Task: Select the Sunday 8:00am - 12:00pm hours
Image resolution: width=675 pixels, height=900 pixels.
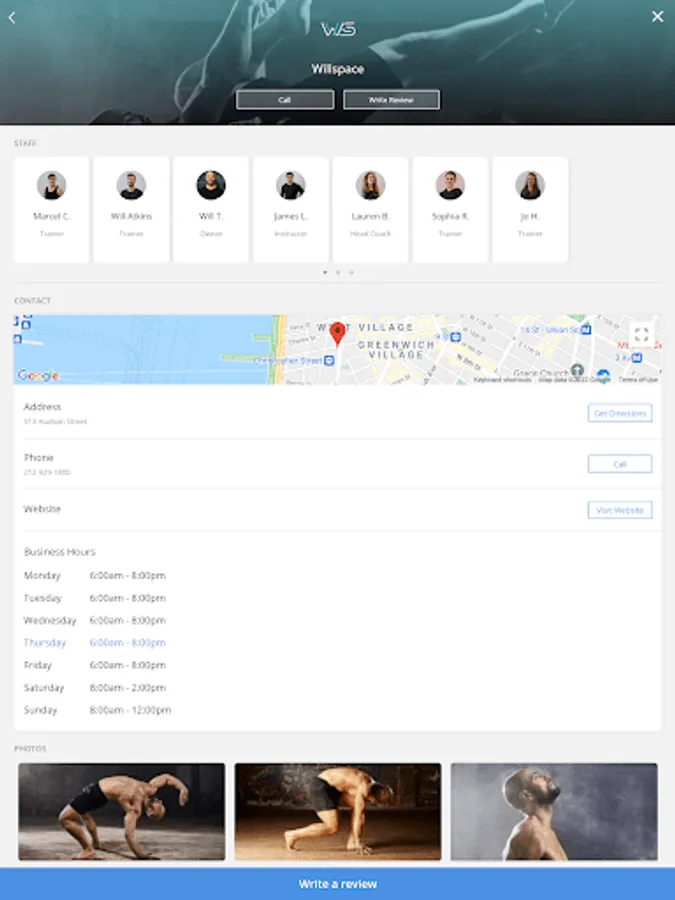Action: (x=130, y=710)
